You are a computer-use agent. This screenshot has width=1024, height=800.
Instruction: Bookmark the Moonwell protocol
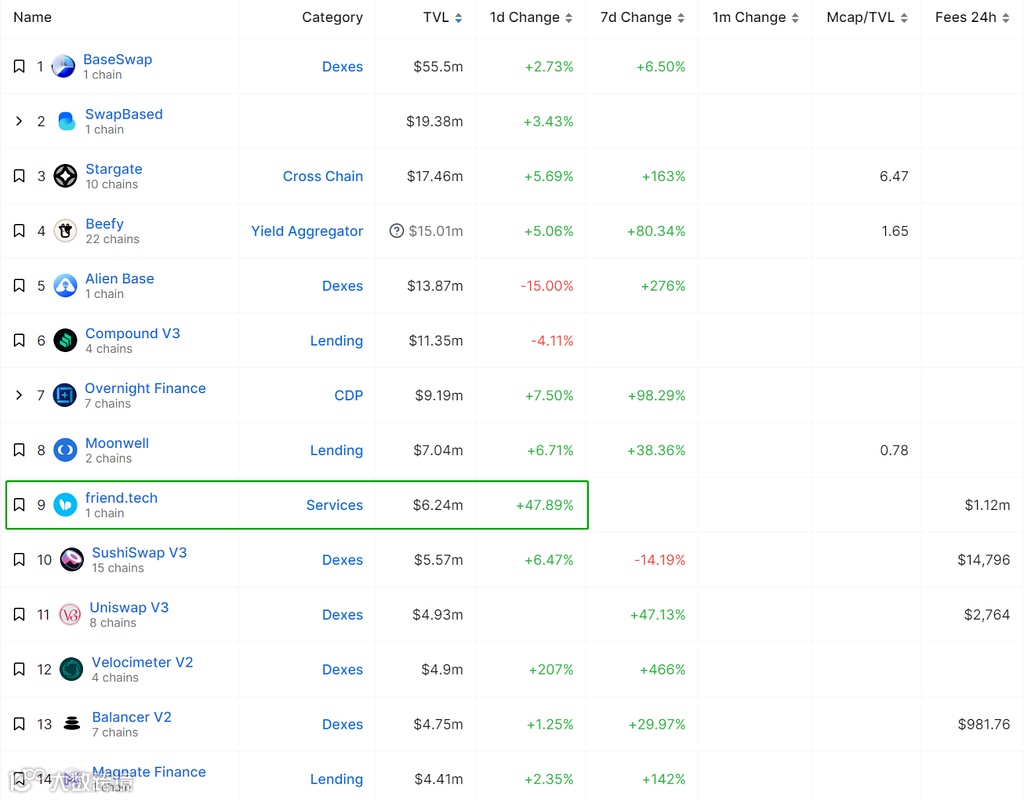[20, 451]
